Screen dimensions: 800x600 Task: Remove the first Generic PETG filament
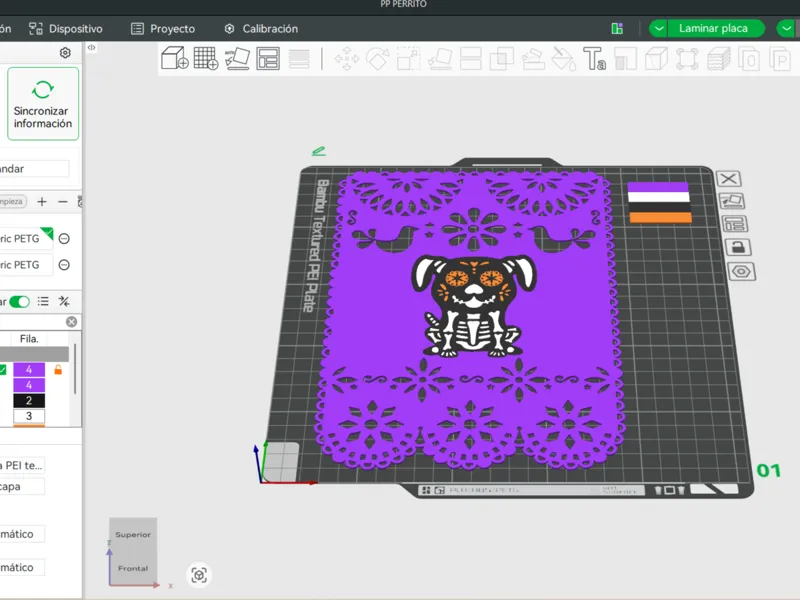point(64,238)
